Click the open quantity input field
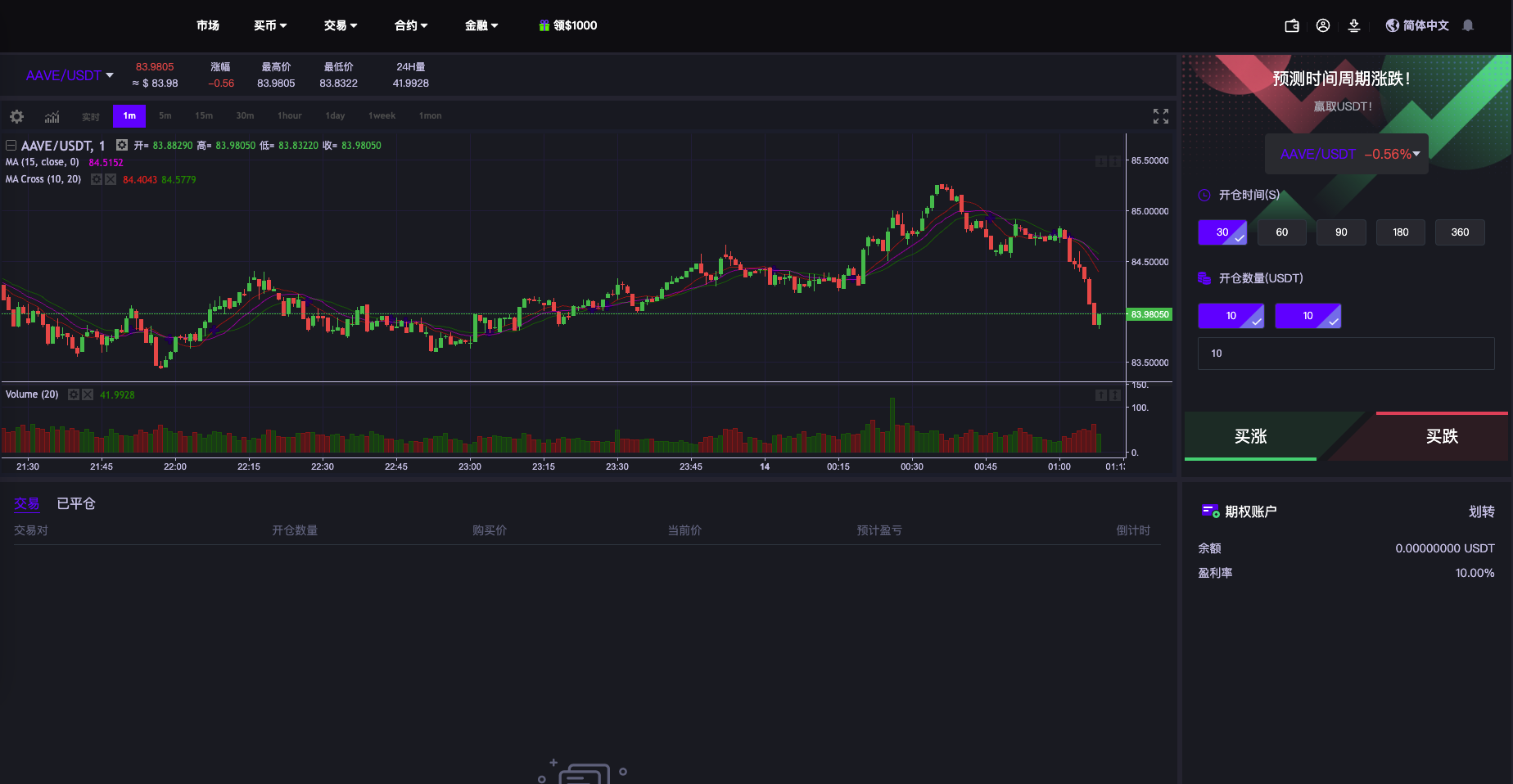 coord(1345,354)
